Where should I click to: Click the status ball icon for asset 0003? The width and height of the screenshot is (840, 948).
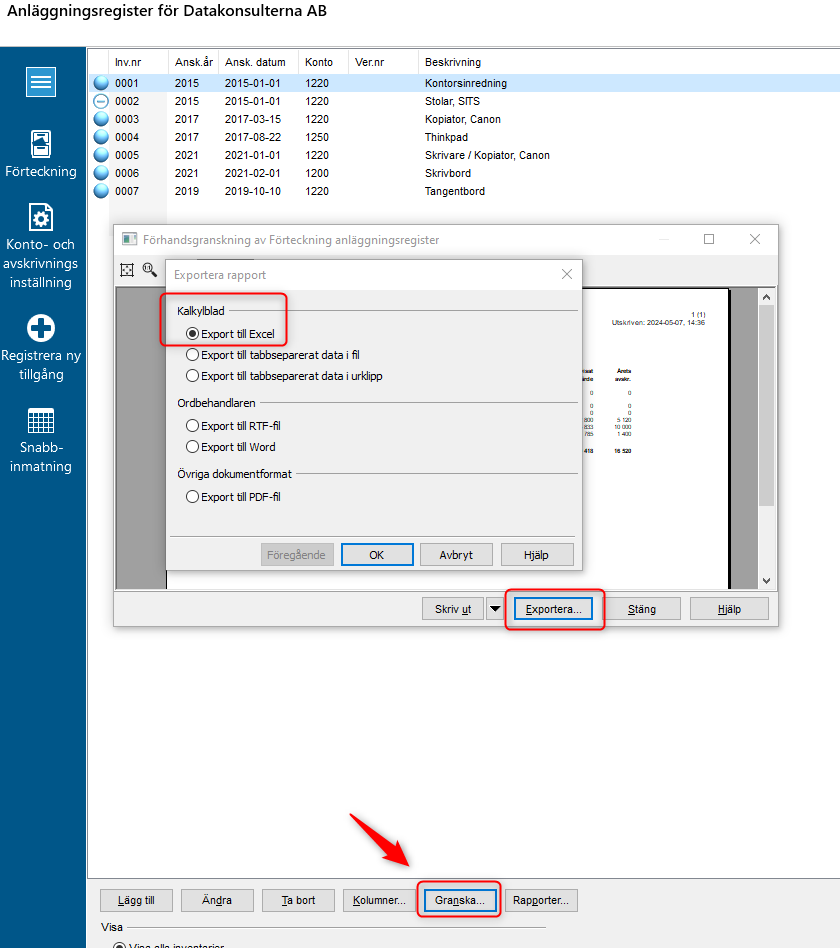101,119
